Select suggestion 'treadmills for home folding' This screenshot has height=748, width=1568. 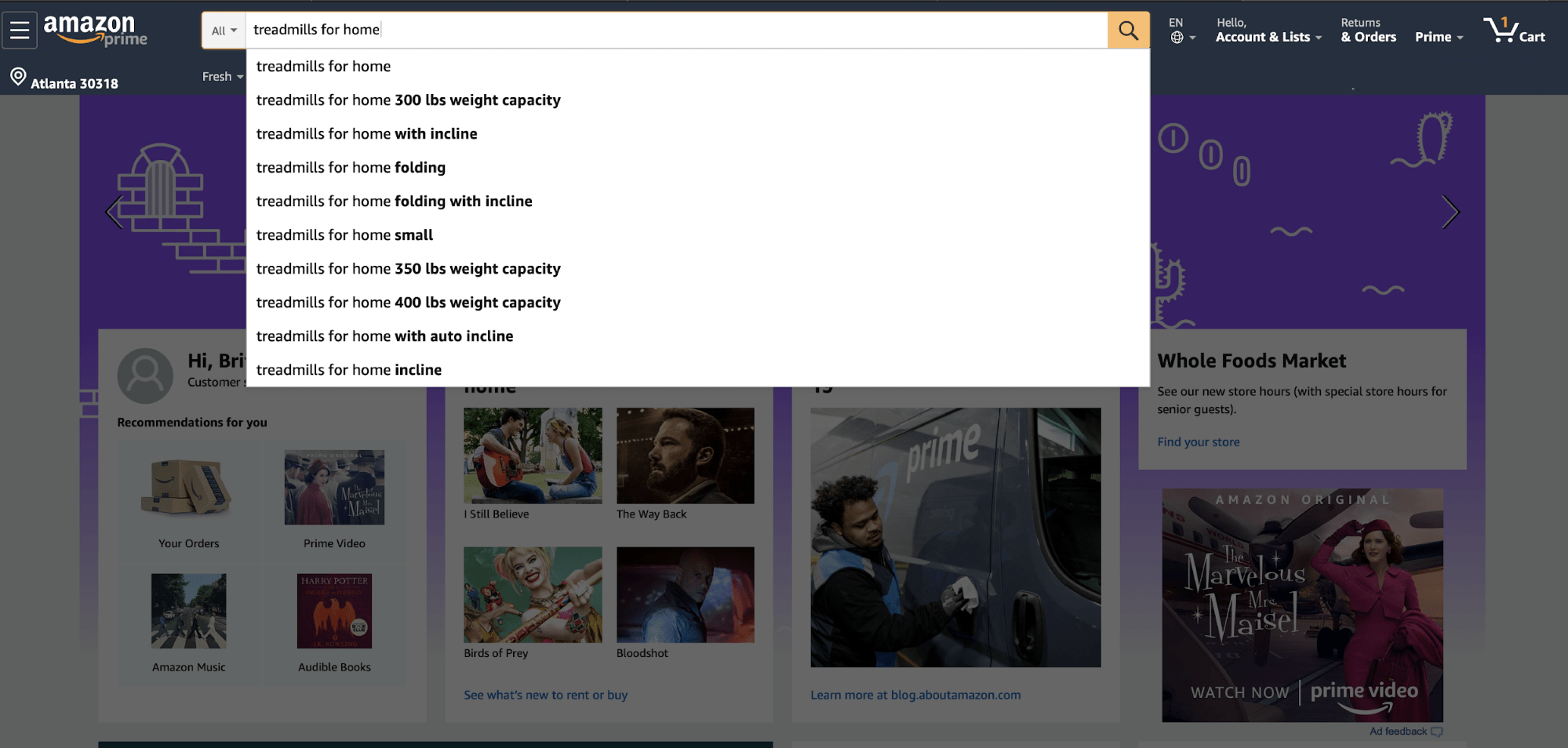351,168
